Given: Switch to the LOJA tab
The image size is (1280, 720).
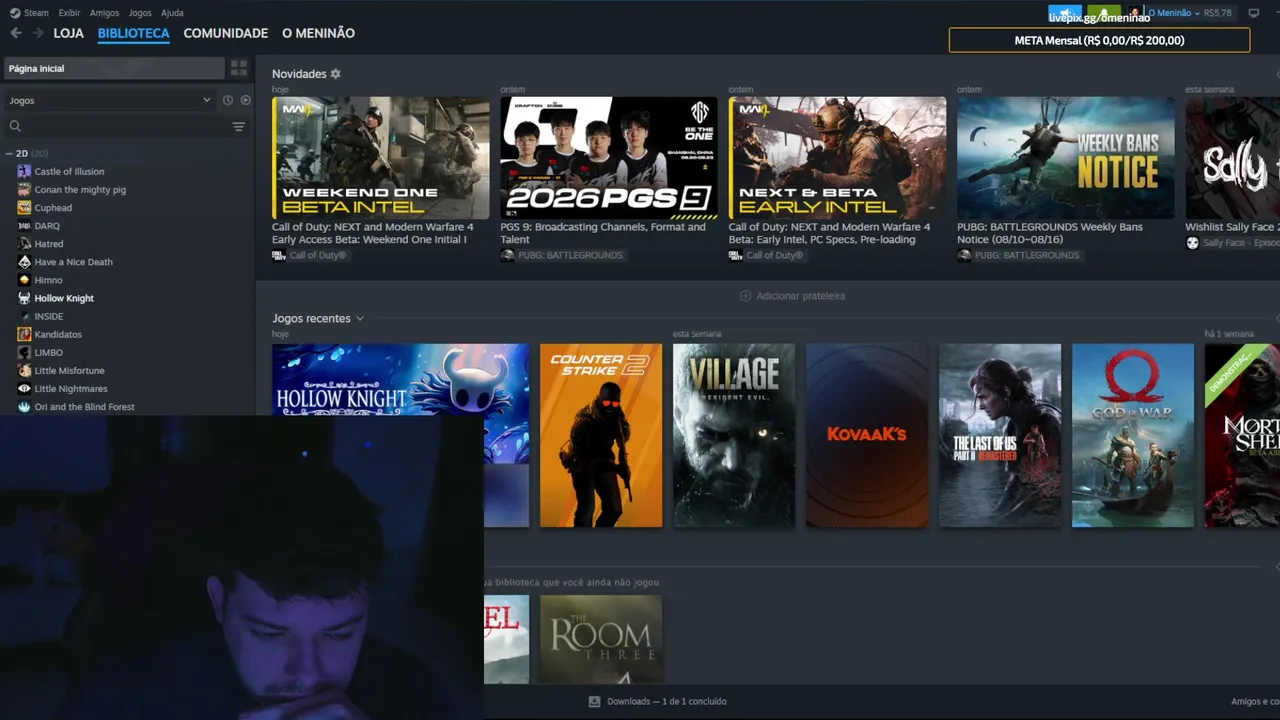Looking at the screenshot, I should (x=69, y=33).
